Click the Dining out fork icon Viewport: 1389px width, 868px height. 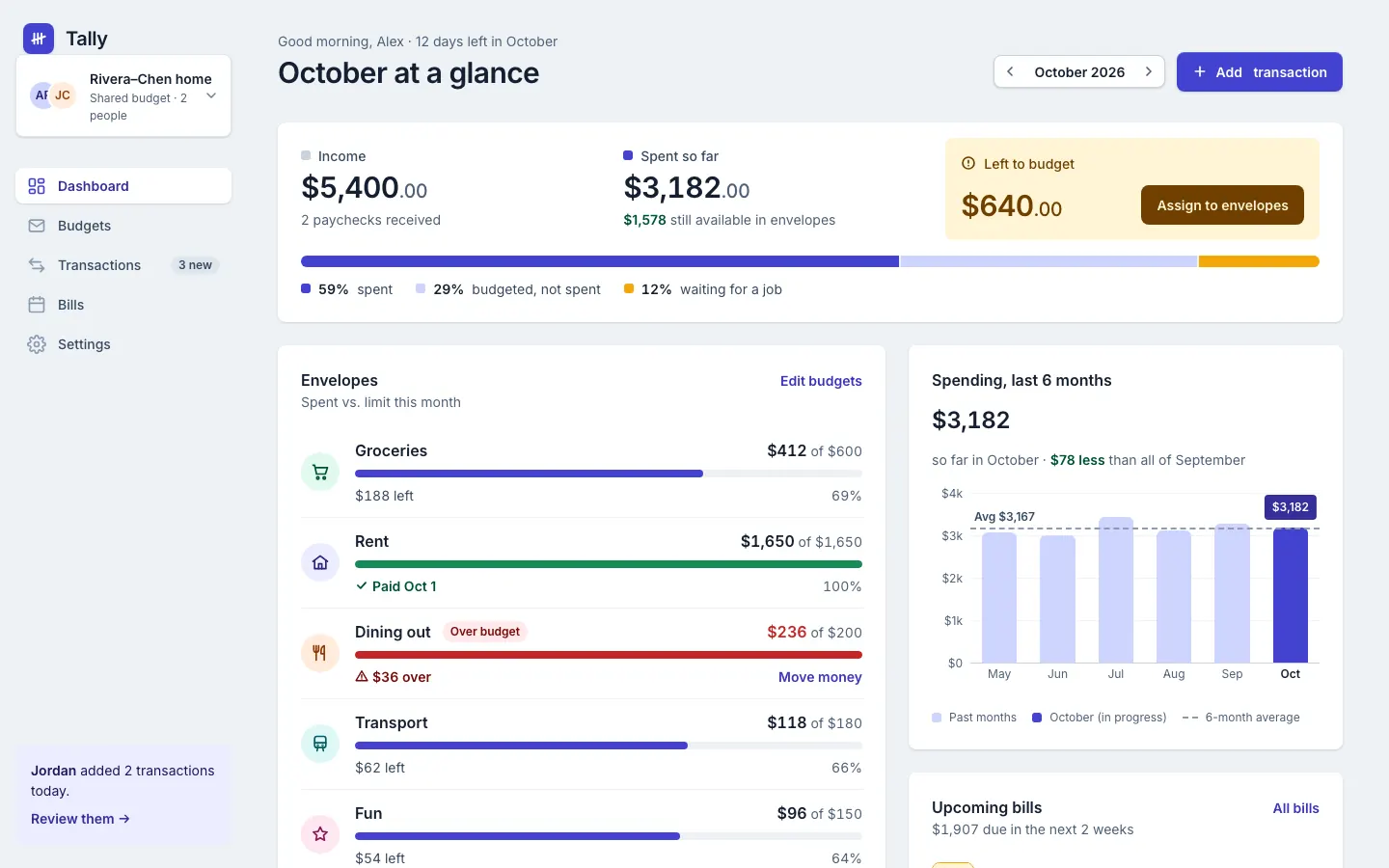tap(320, 654)
